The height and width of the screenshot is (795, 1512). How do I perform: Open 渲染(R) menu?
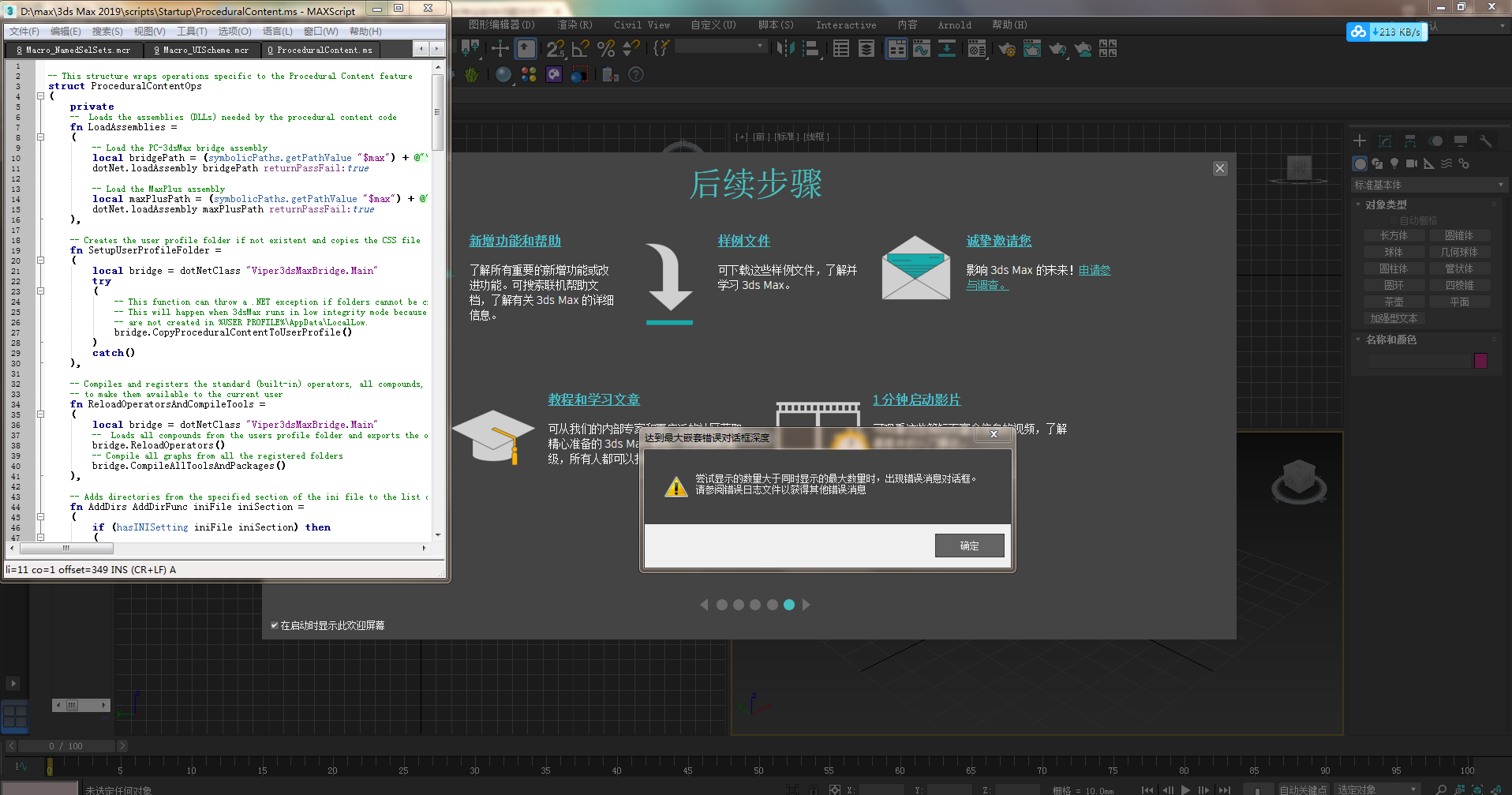point(574,25)
